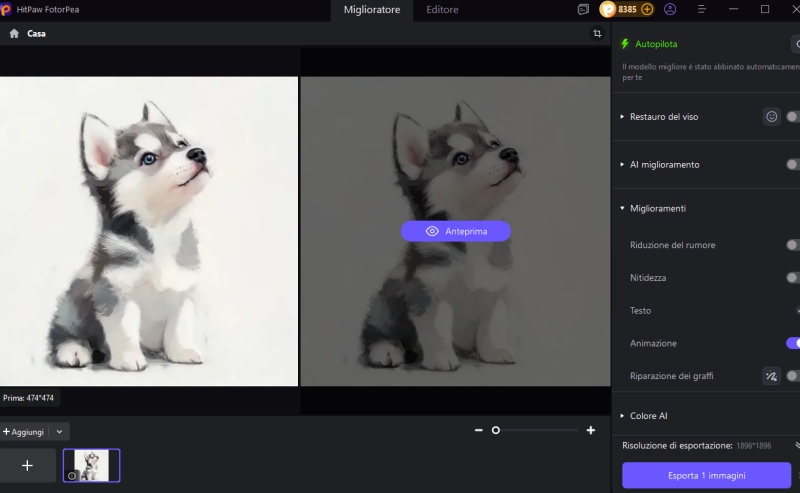Click the Casa home icon
This screenshot has height=493, width=800.
(14, 34)
